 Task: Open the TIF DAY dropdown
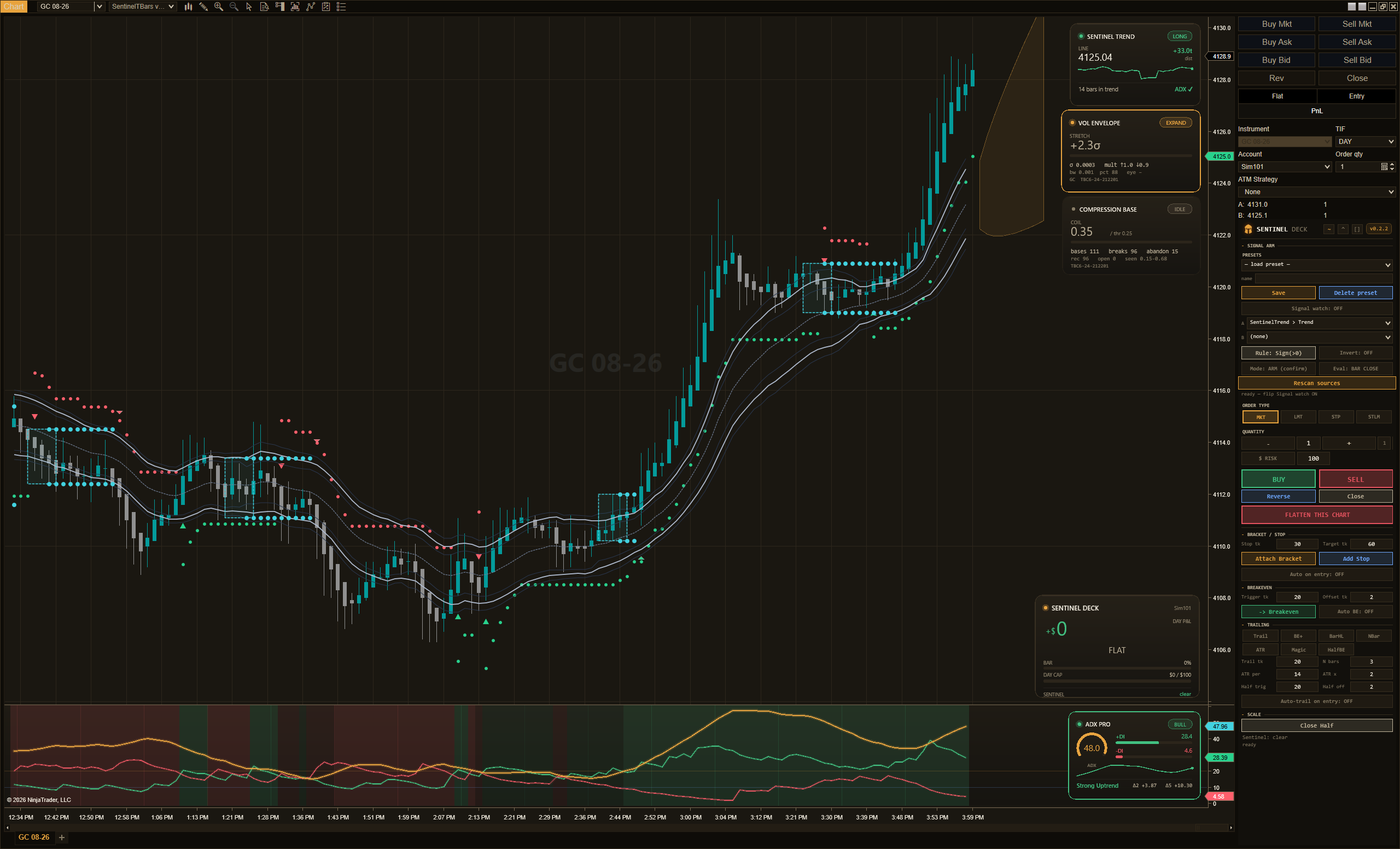(1365, 142)
